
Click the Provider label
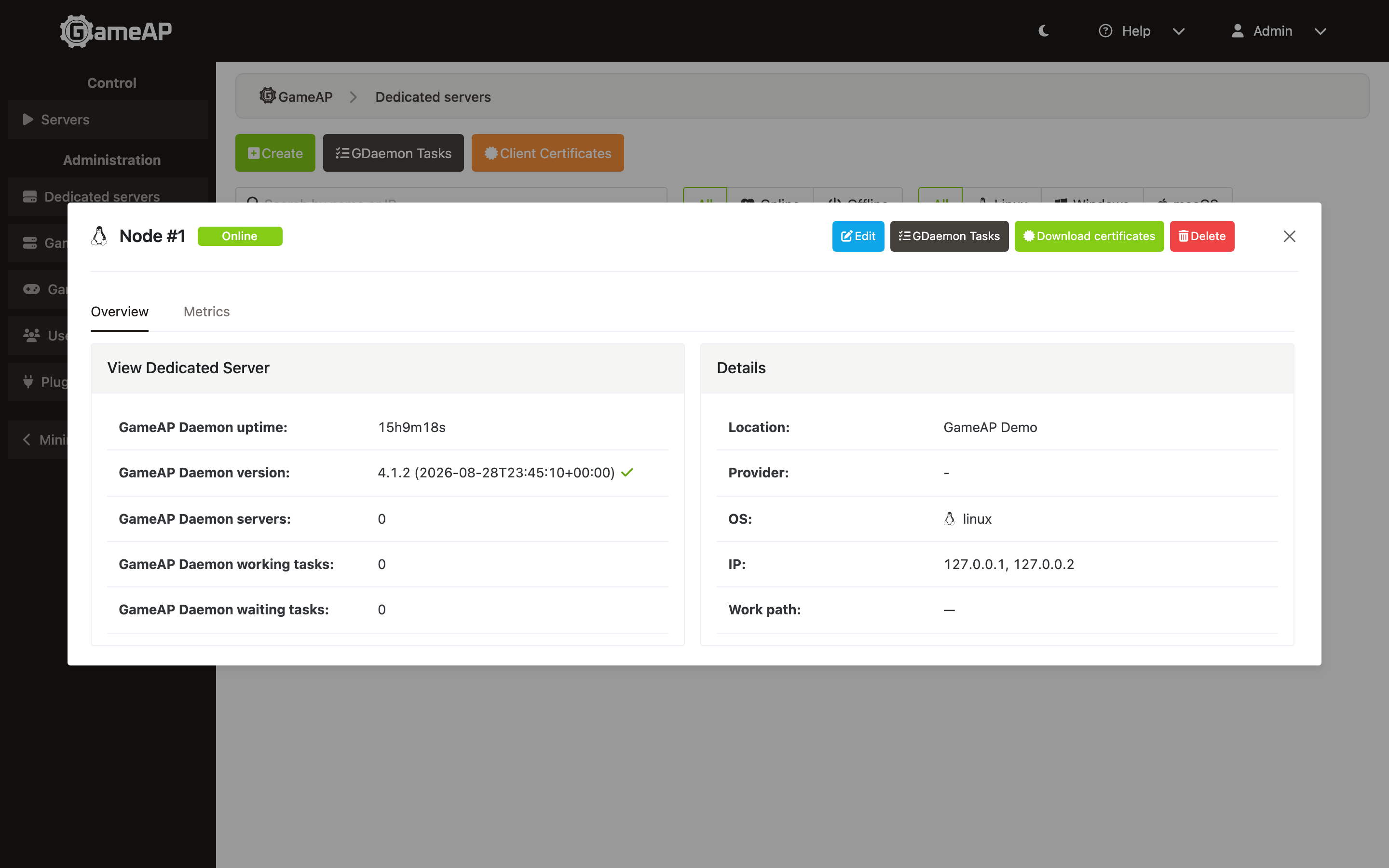[758, 473]
